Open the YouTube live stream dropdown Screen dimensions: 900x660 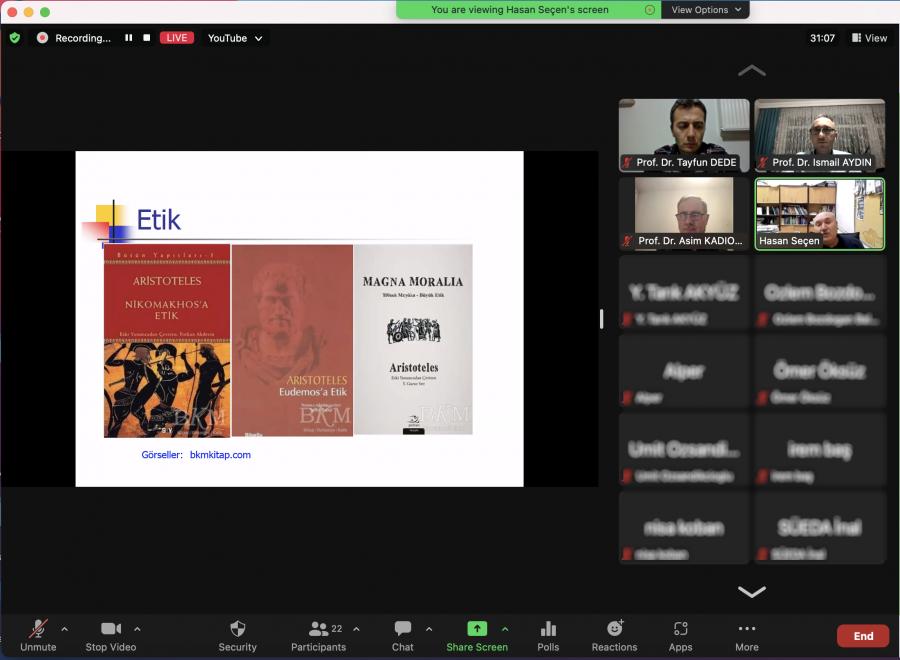point(235,38)
